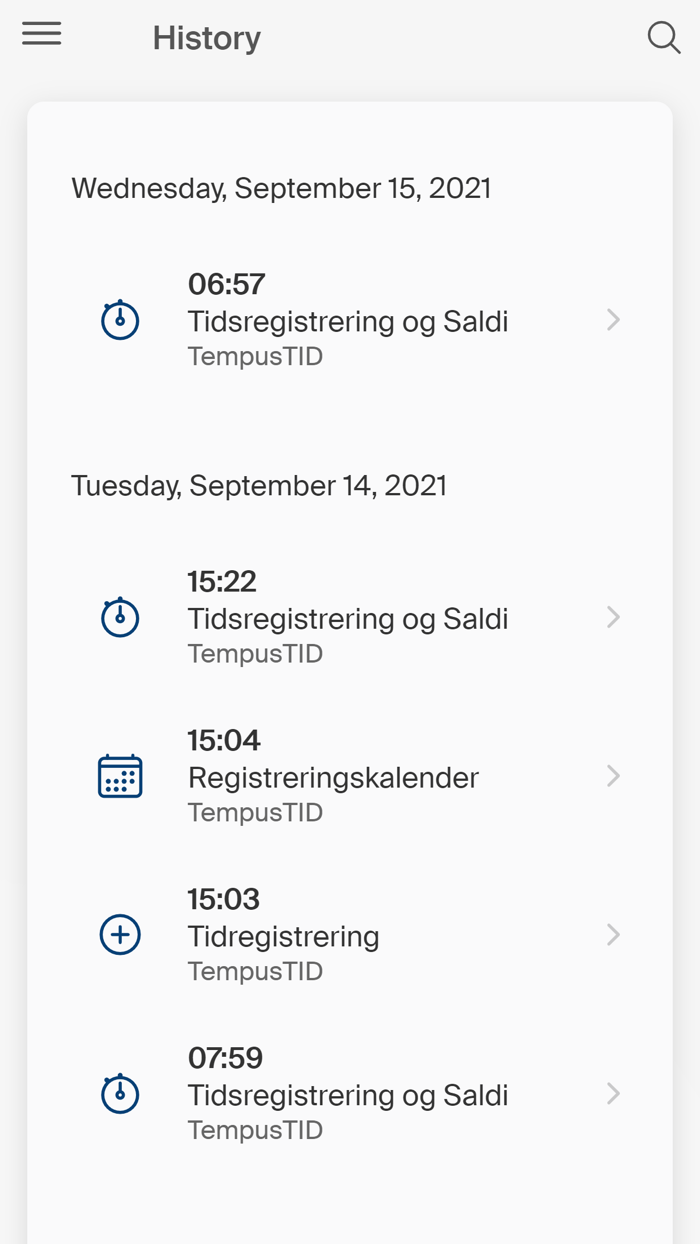This screenshot has width=700, height=1244.
Task: Open 06:57 Tidsregistrering og Saldi entry
Action: 347,321
